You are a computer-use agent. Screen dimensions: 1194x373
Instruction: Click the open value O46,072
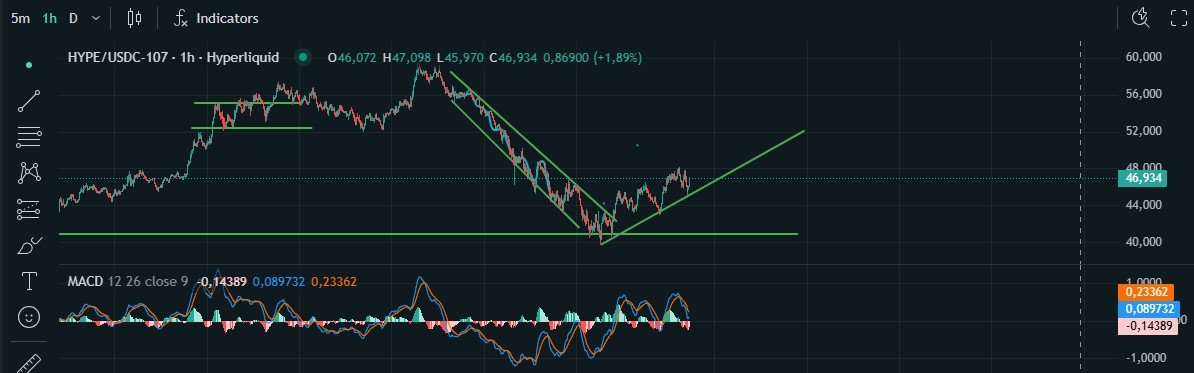pos(352,57)
